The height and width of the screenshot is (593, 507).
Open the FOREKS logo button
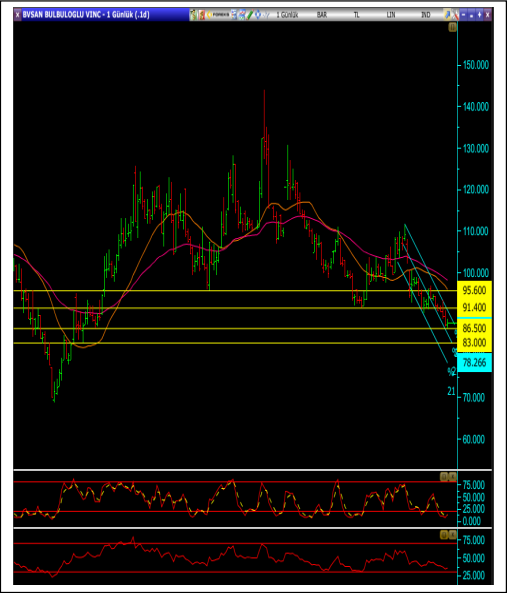coord(218,15)
